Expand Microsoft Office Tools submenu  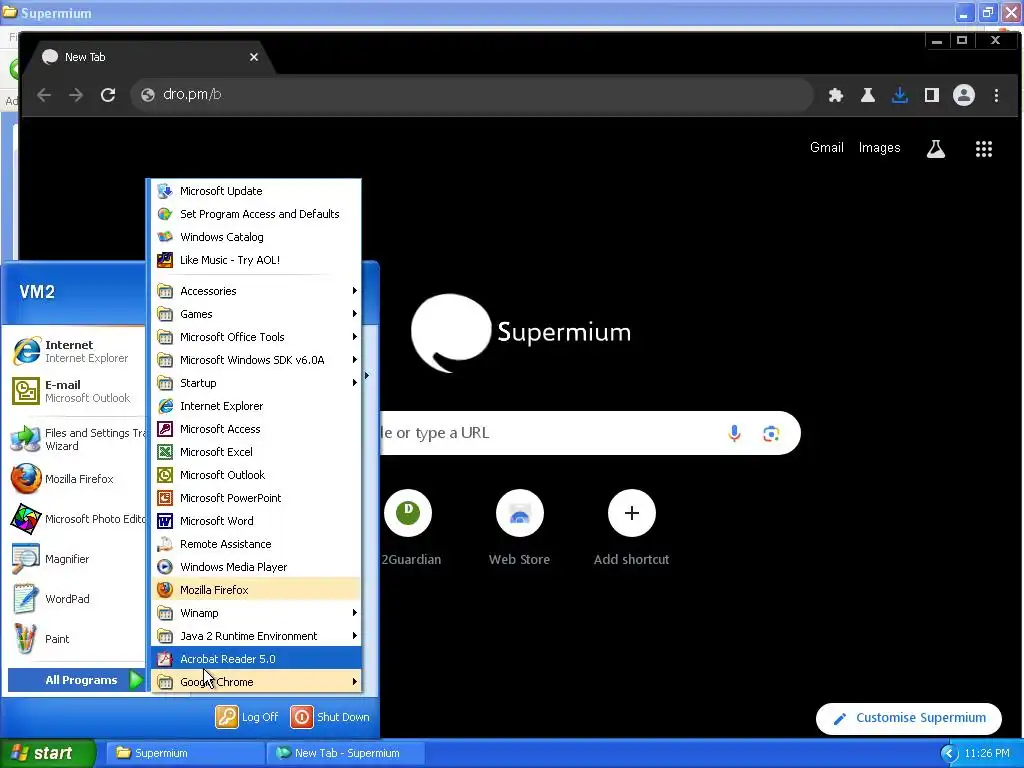click(x=256, y=337)
